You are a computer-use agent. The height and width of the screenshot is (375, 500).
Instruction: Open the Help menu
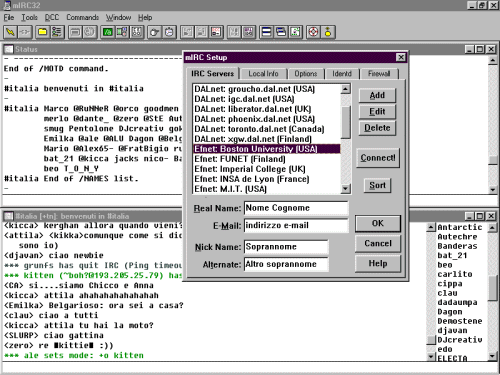[x=145, y=17]
